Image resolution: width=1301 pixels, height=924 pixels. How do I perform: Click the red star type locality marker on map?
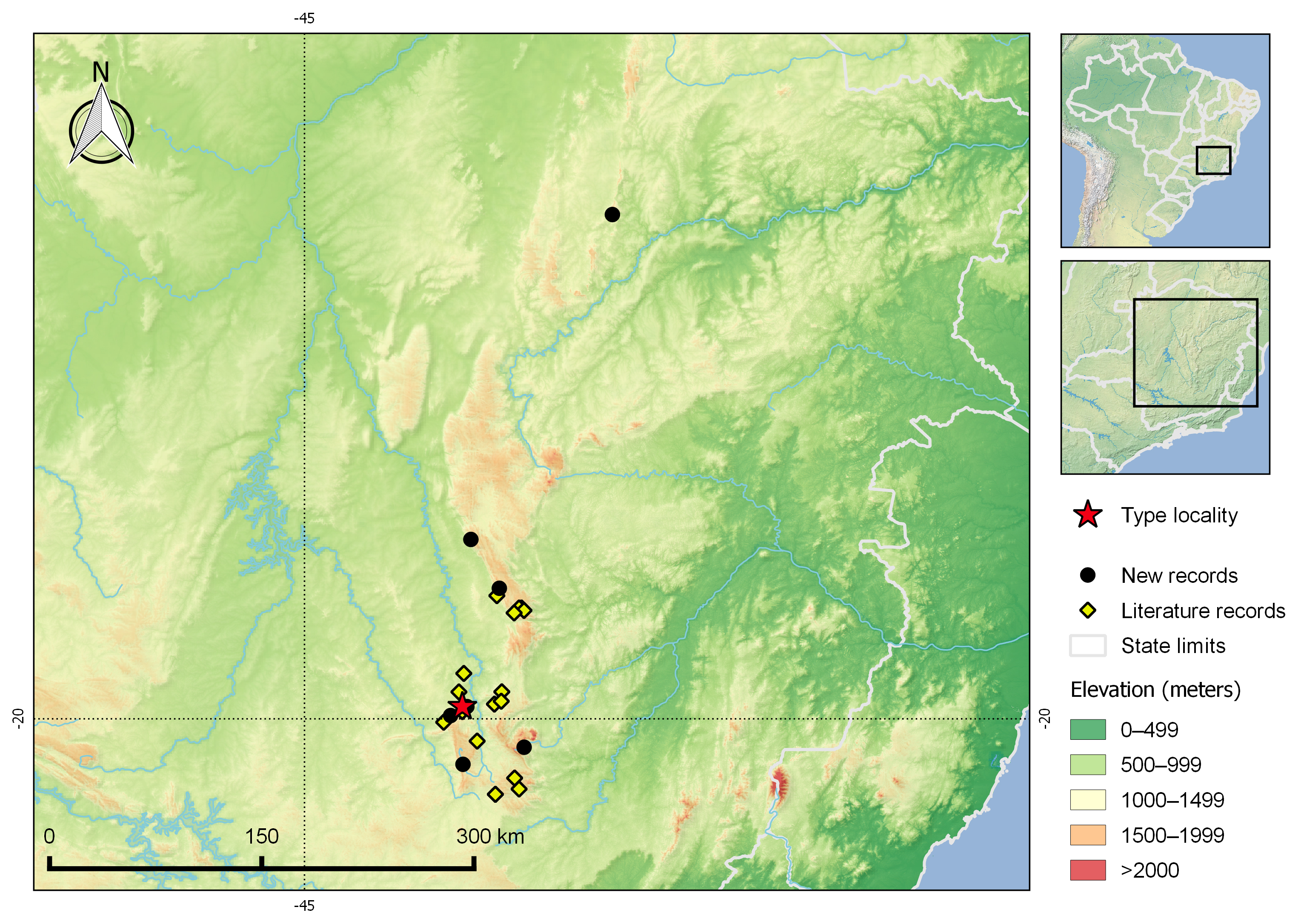(x=462, y=706)
